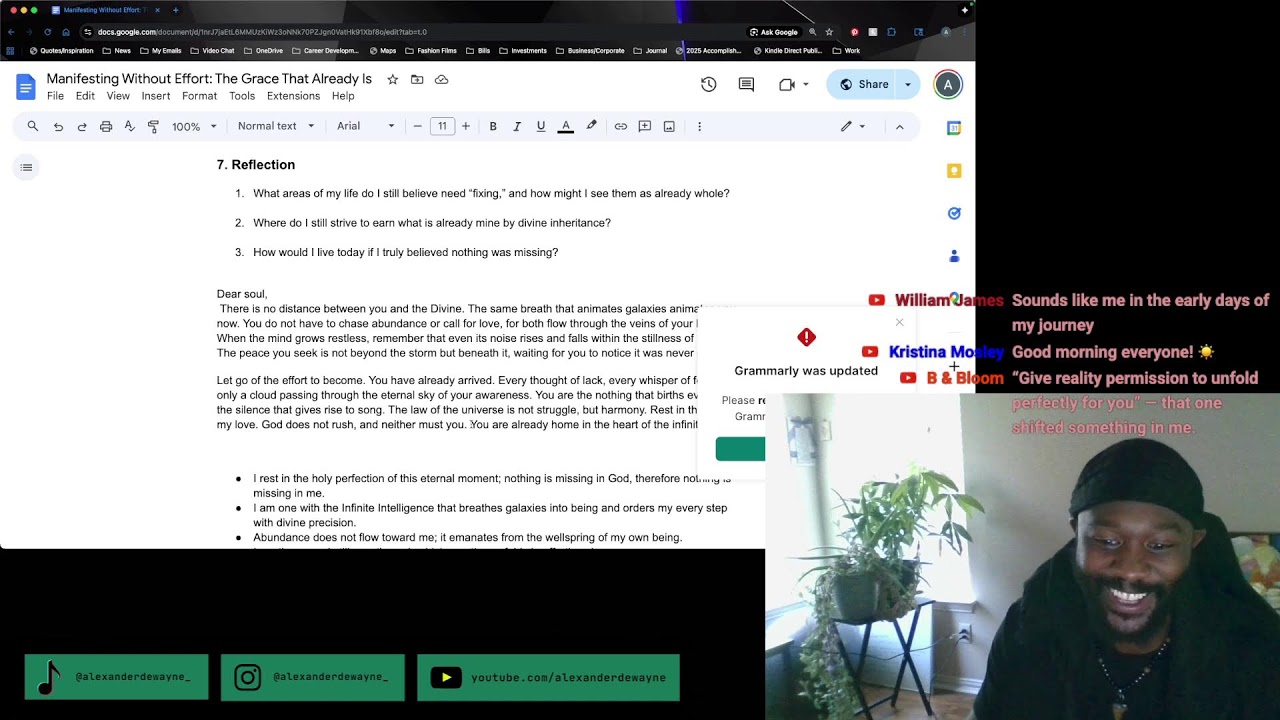1280x720 pixels.
Task: Open the Quotes/Inspiration bookmark folder
Action: [62, 51]
